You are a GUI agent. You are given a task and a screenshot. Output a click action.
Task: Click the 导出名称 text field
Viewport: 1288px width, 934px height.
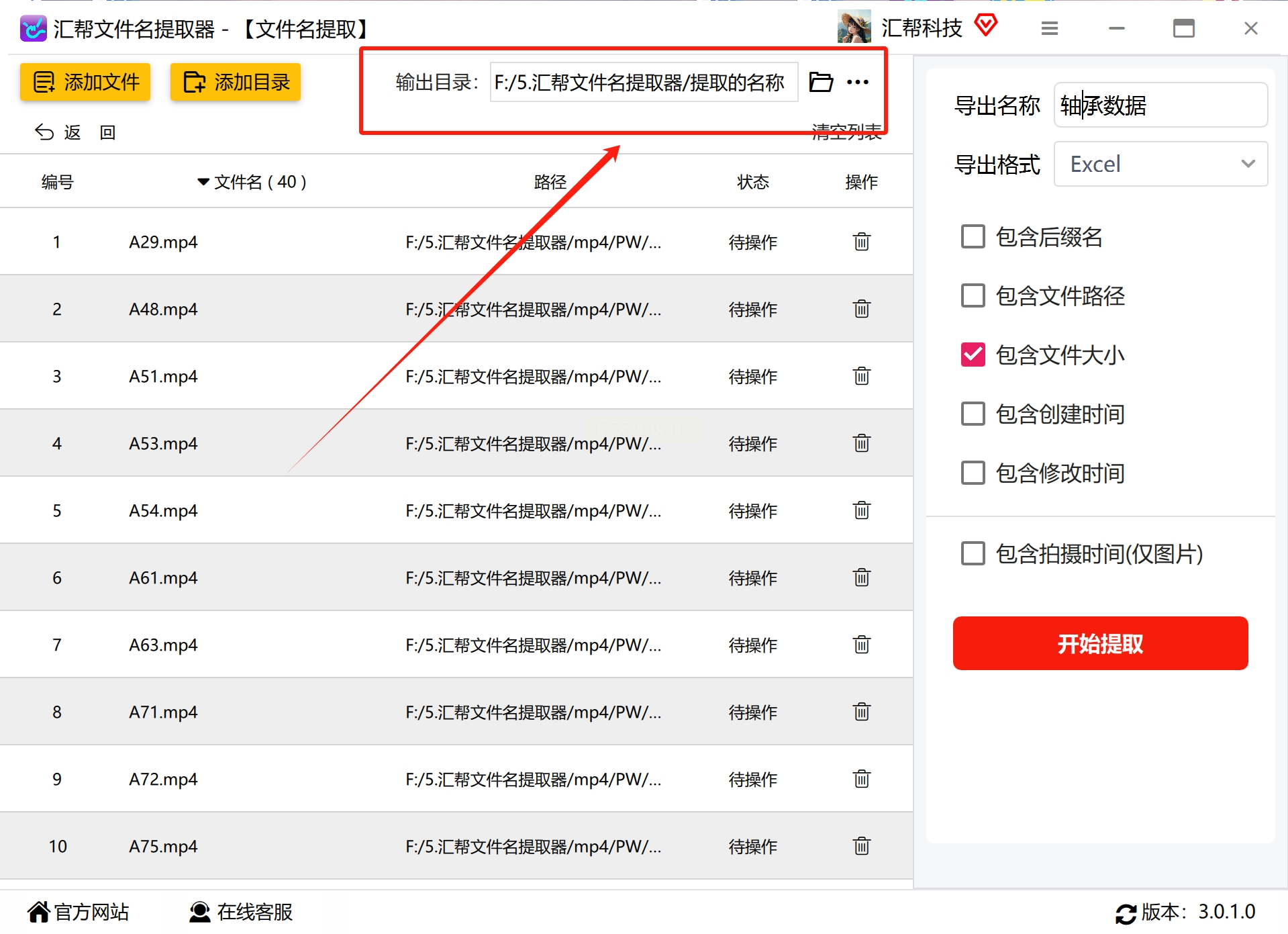[1160, 105]
